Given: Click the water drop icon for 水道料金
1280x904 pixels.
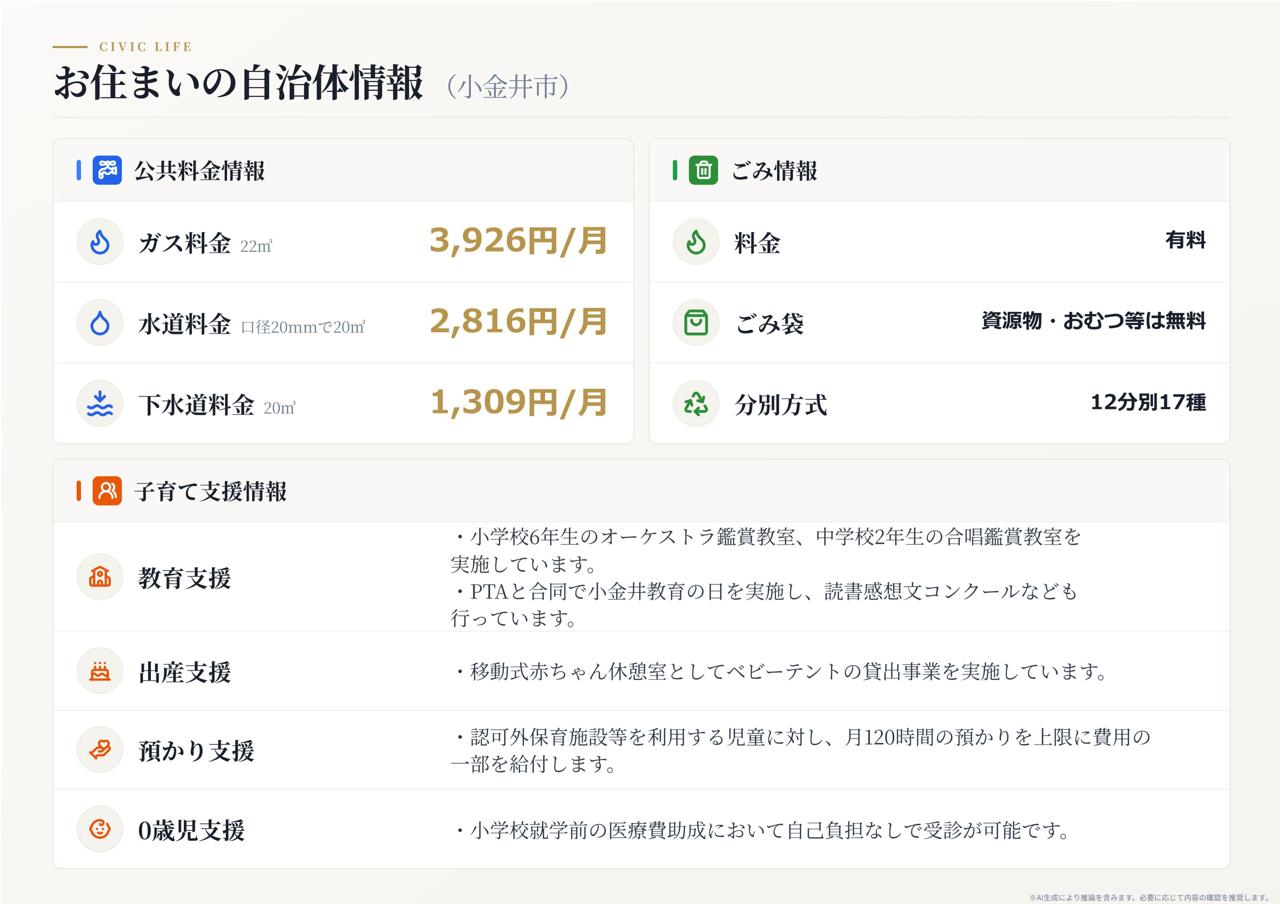Looking at the screenshot, I should click(x=99, y=323).
